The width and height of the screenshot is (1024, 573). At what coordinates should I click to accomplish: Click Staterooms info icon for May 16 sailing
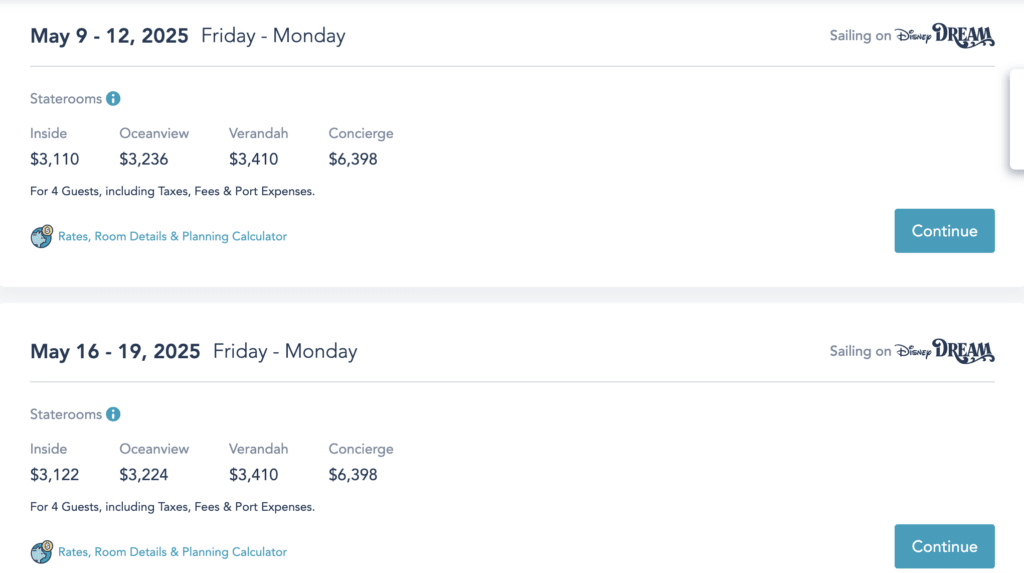113,414
